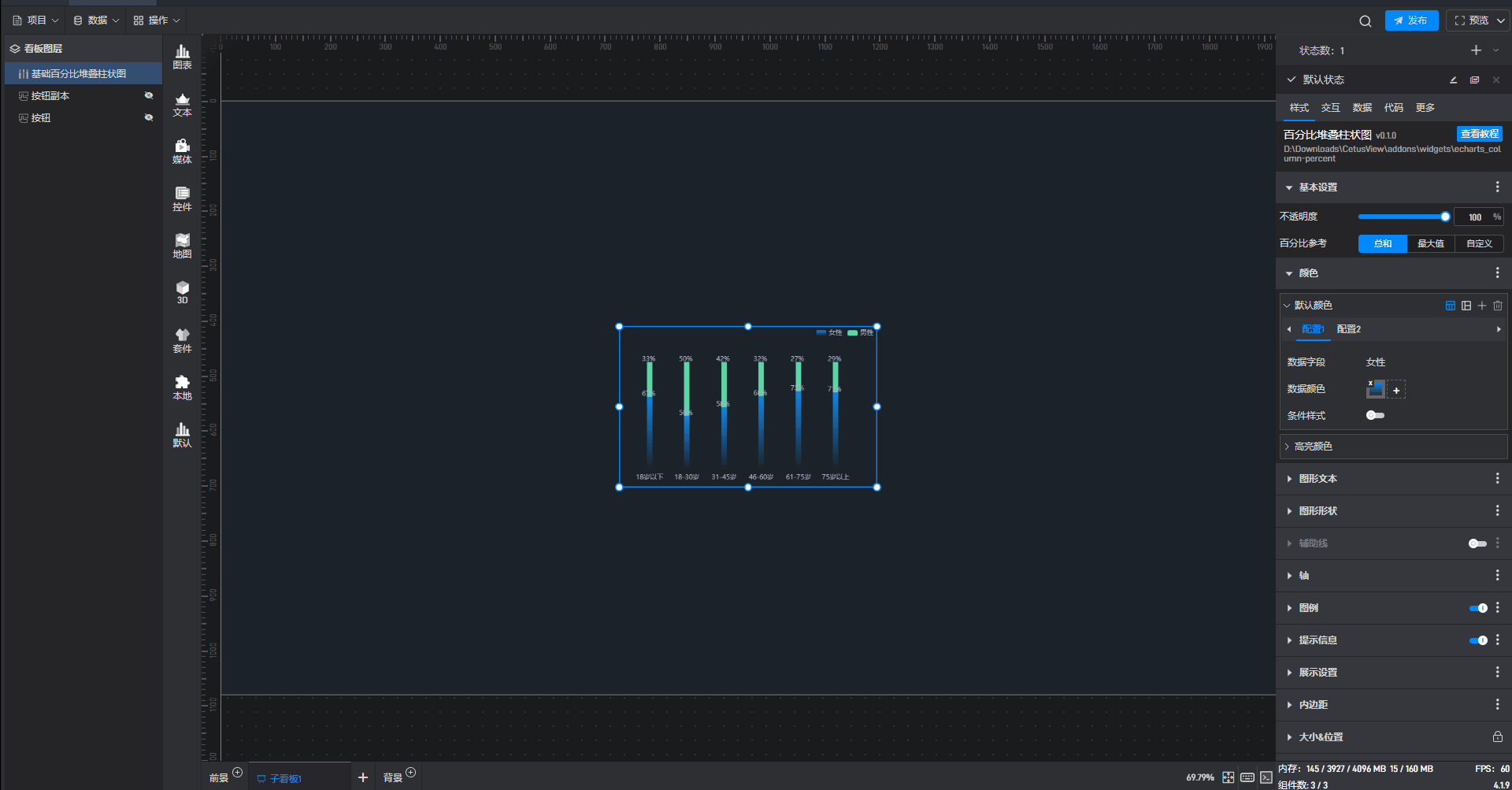This screenshot has height=790, width=1512.
Task: Toggle the 图例 legend switch
Action: [1478, 608]
